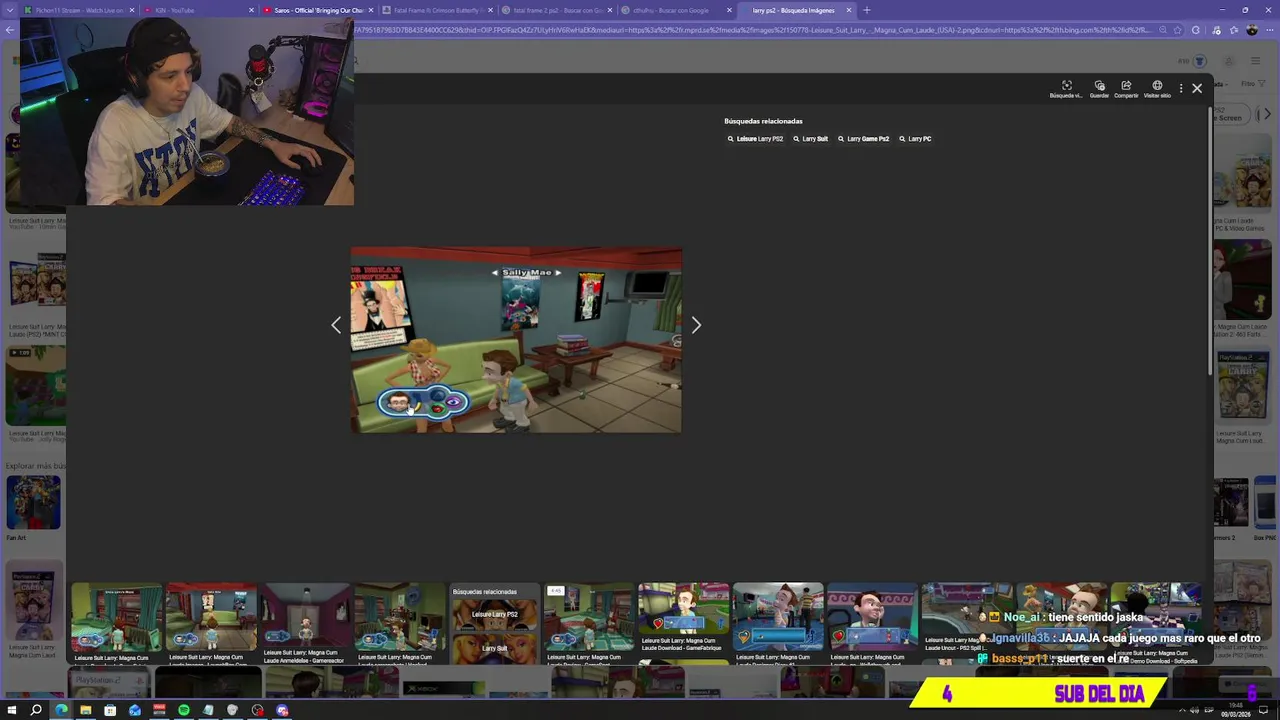The height and width of the screenshot is (720, 1280).
Task: Open visual search for this image
Action: (1066, 89)
